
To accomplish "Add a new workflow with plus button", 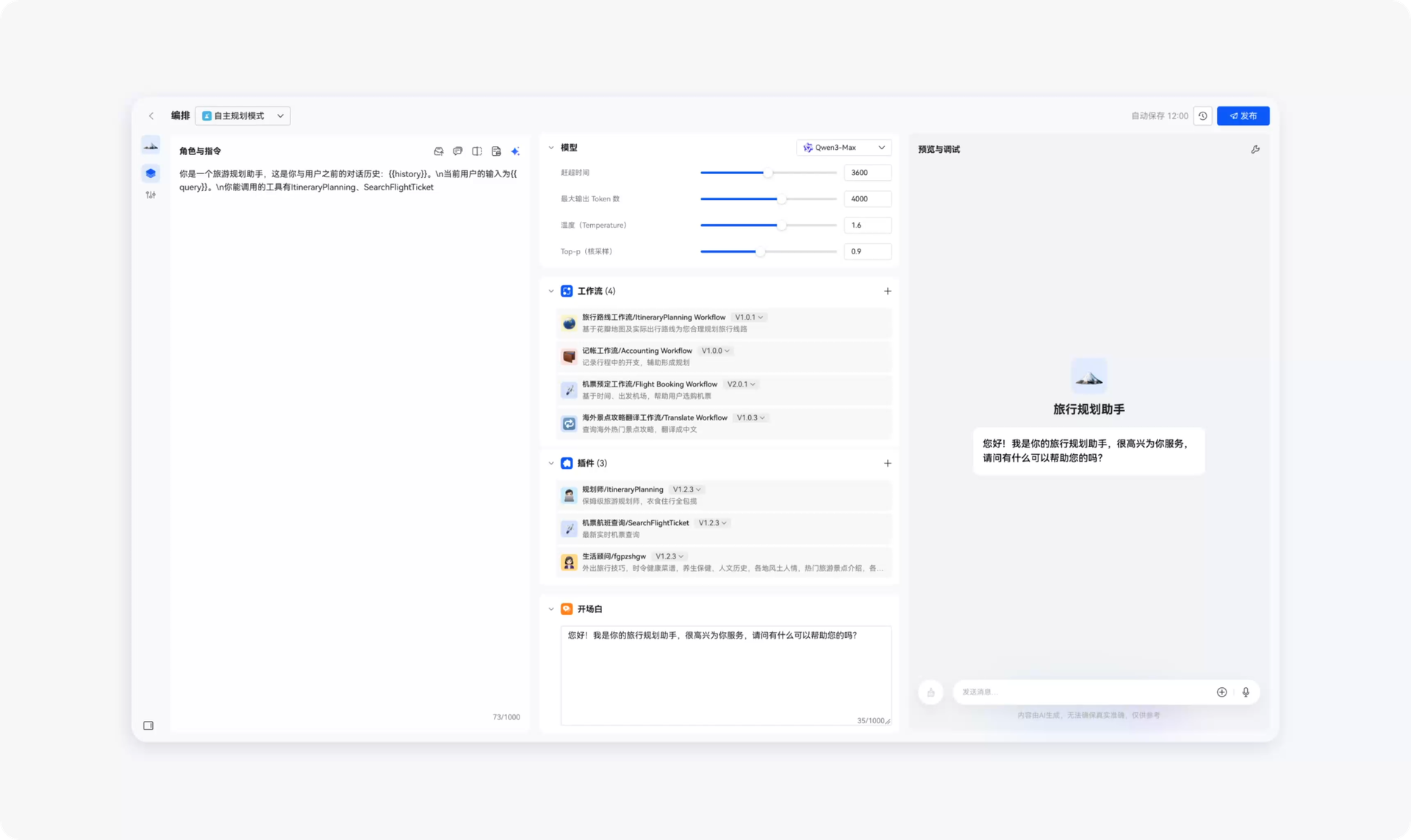I will click(888, 291).
